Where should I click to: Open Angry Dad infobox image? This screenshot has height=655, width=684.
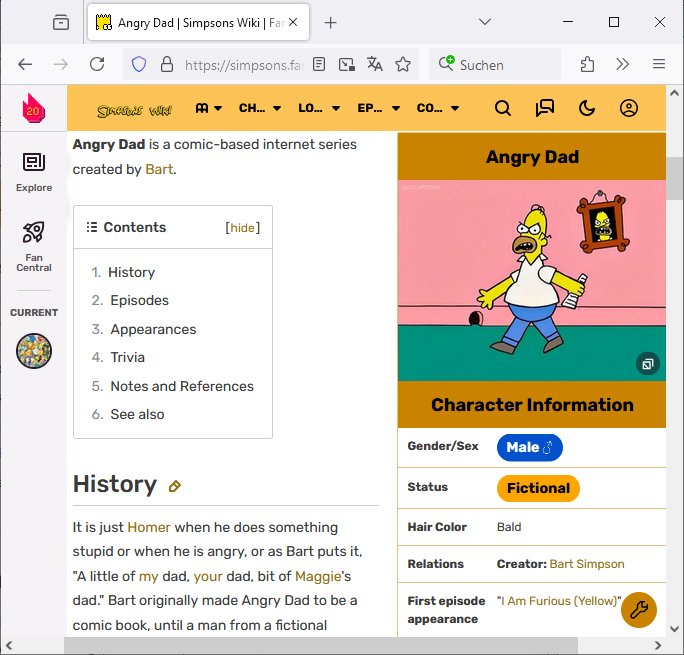[531, 280]
